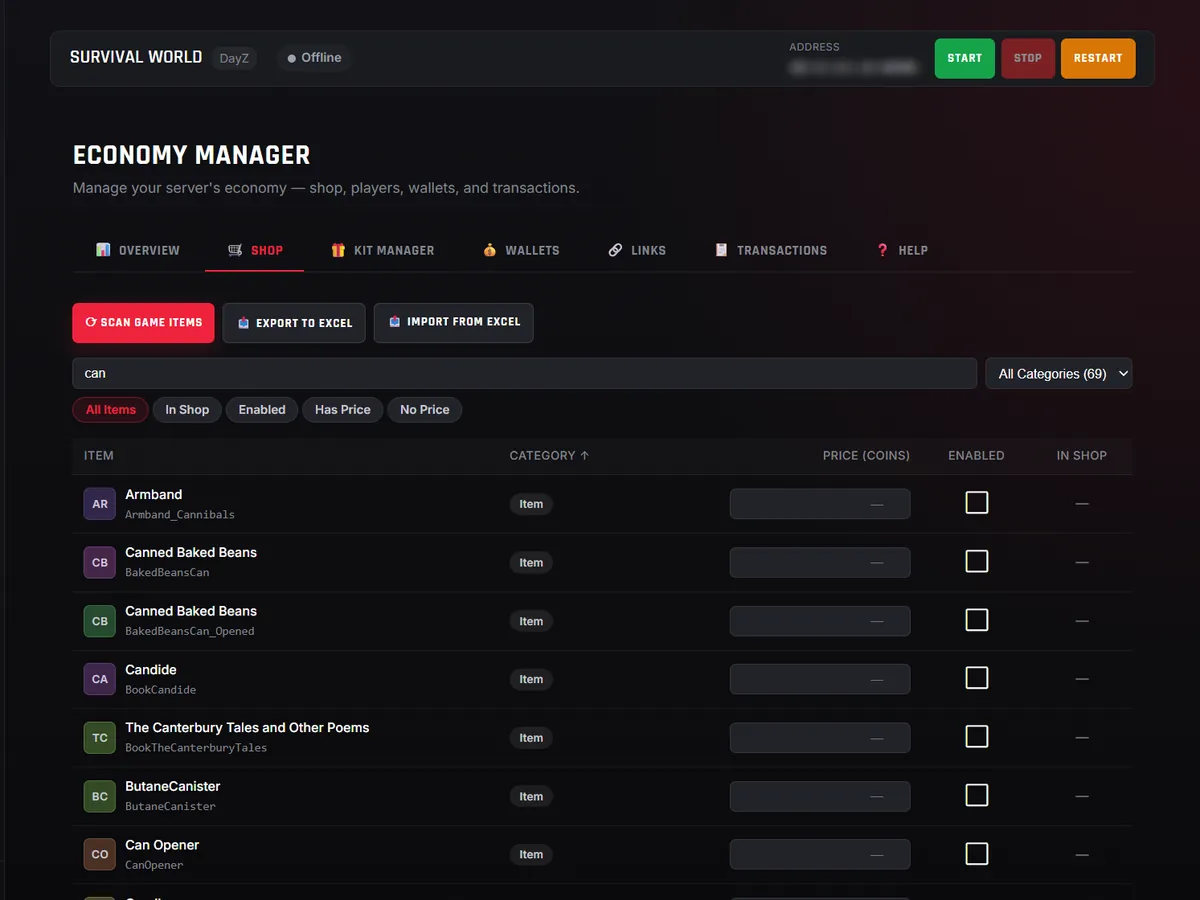Select the Enabled filter chip
Screen dimensions: 1200x900
[262, 410]
